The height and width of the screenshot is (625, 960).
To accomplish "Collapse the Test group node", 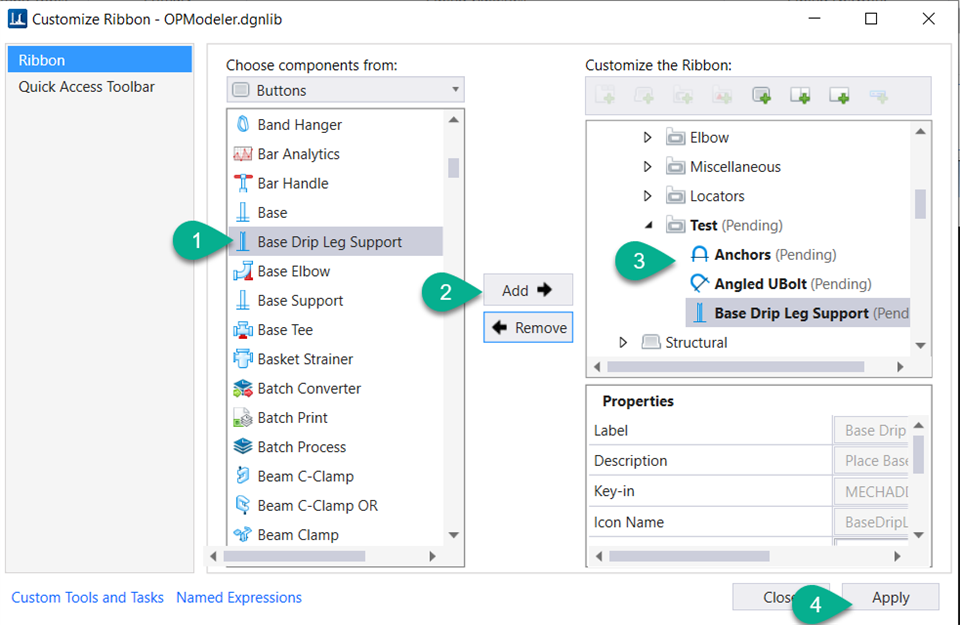I will 648,225.
